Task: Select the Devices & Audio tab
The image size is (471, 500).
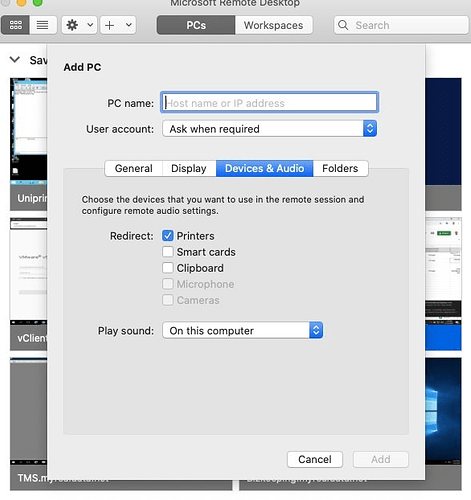Action: [x=265, y=168]
